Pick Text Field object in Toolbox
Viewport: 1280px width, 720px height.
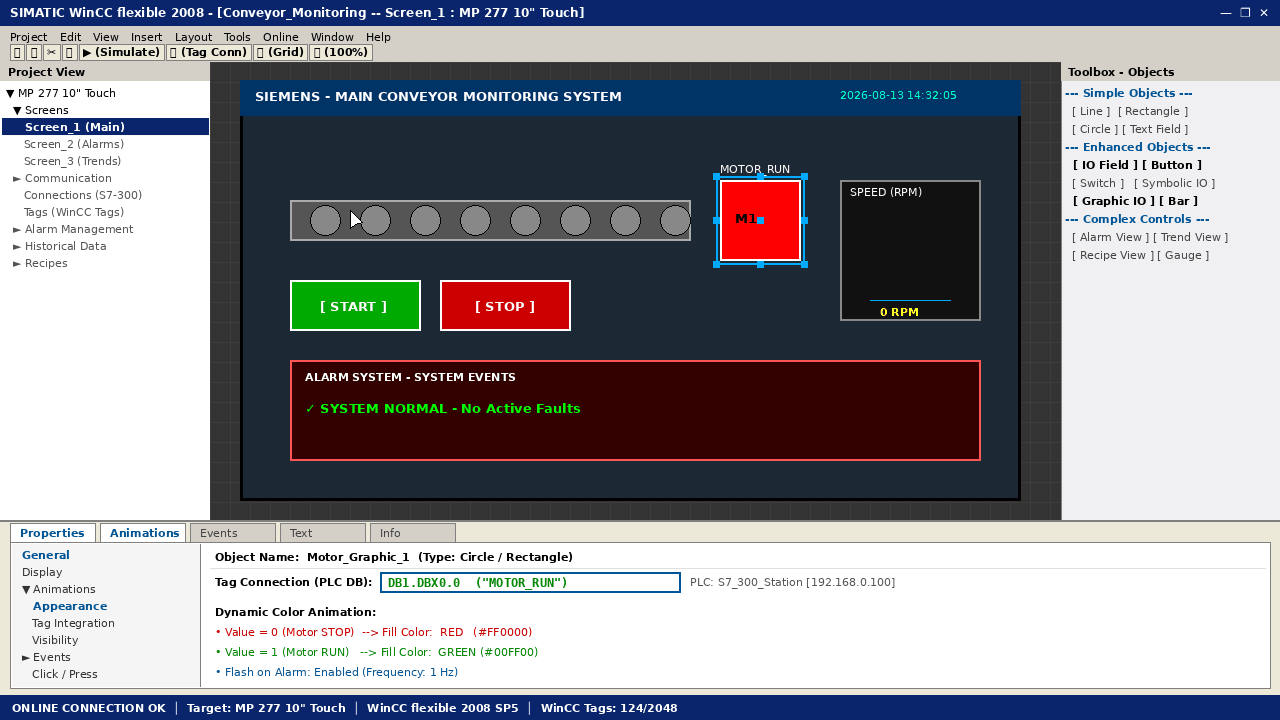pyautogui.click(x=1155, y=129)
